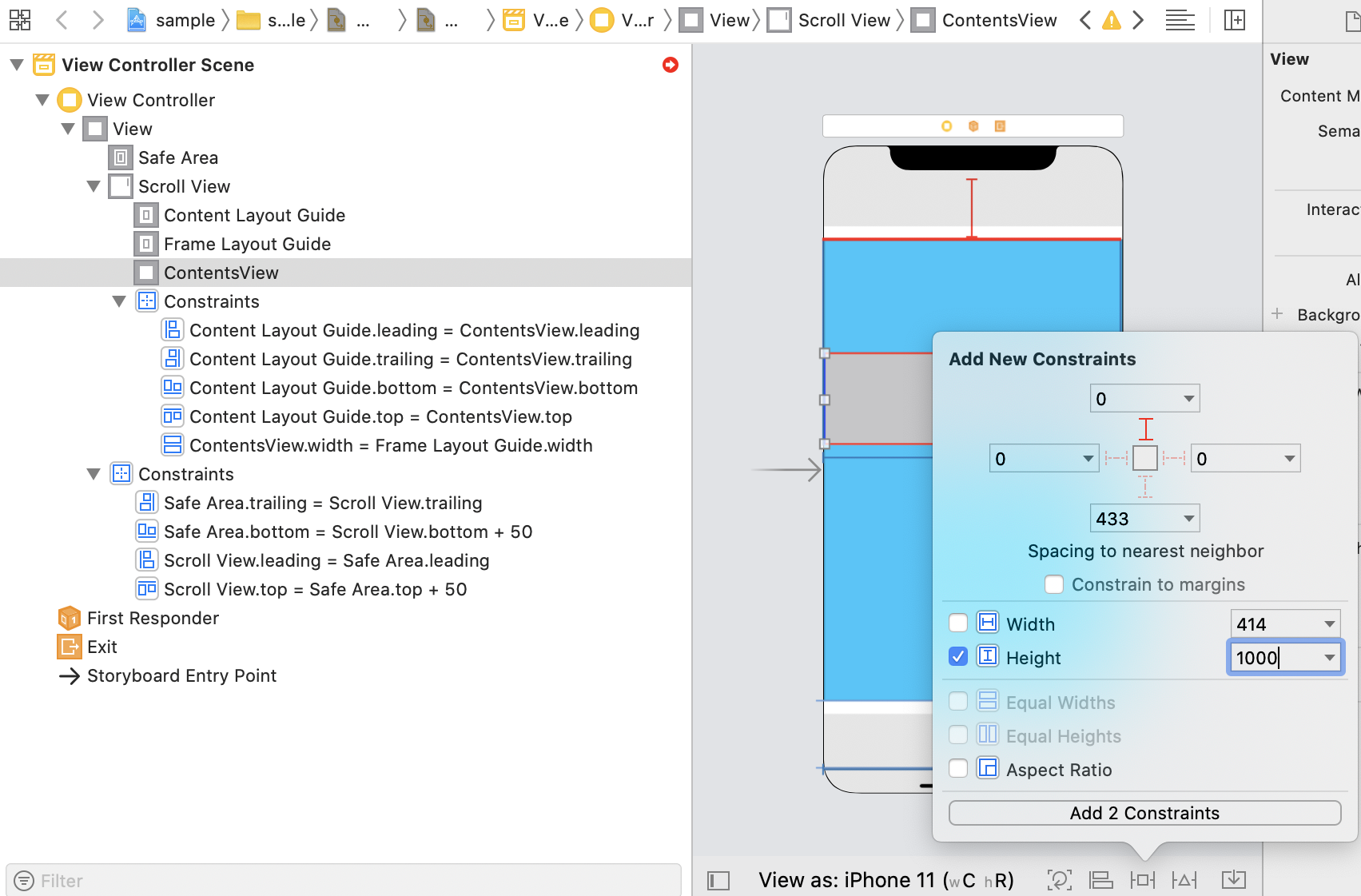Select Frame Layout Guide row
1361x896 pixels.
pyautogui.click(x=233, y=244)
